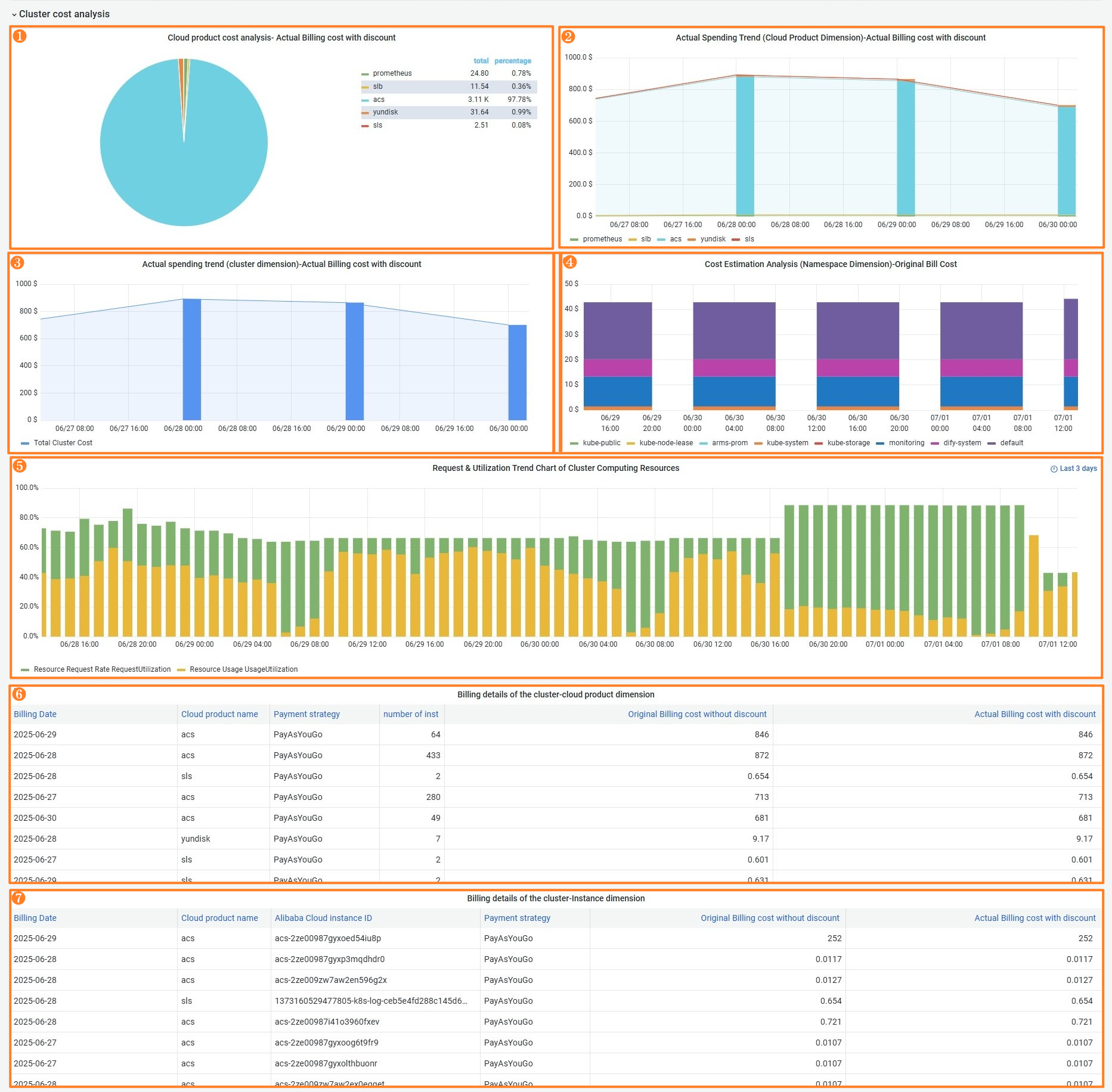Image resolution: width=1112 pixels, height=1092 pixels.
Task: Sort by Alibaba Cloud instance ID column
Action: [x=323, y=918]
